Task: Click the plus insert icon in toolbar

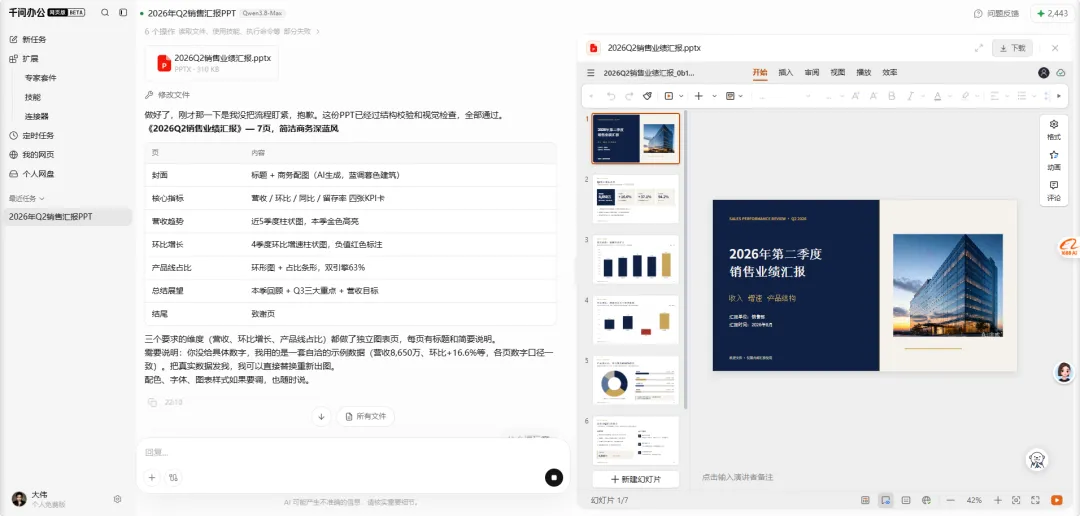Action: (x=699, y=96)
